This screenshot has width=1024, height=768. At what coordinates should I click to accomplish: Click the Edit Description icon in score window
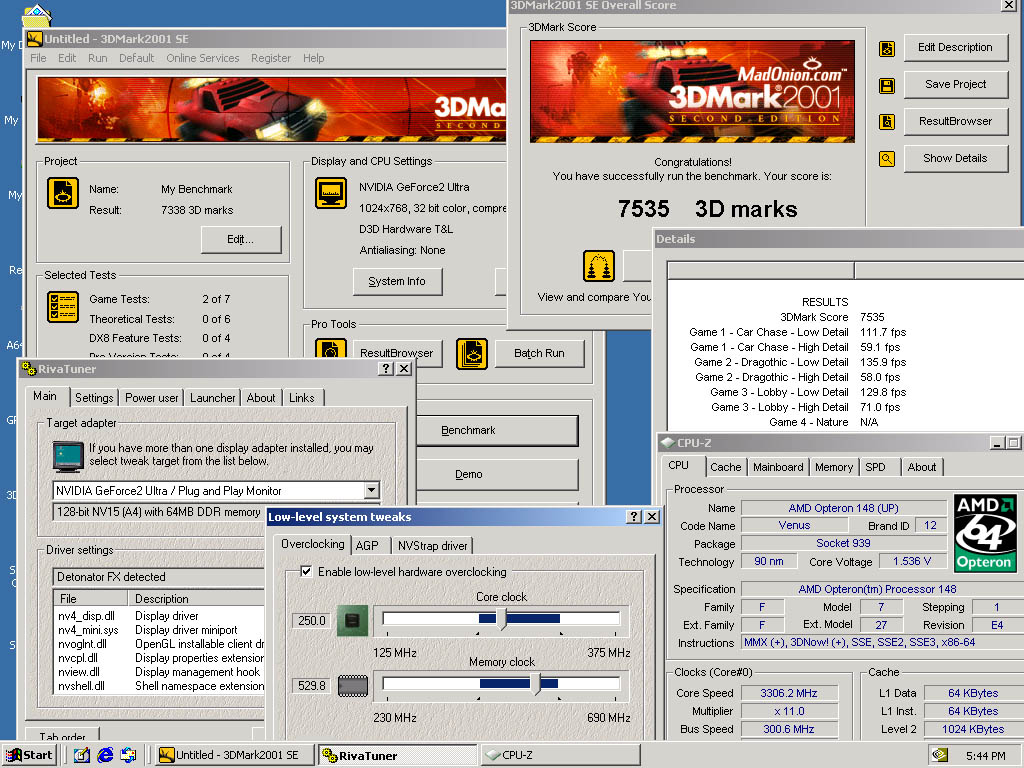click(887, 48)
